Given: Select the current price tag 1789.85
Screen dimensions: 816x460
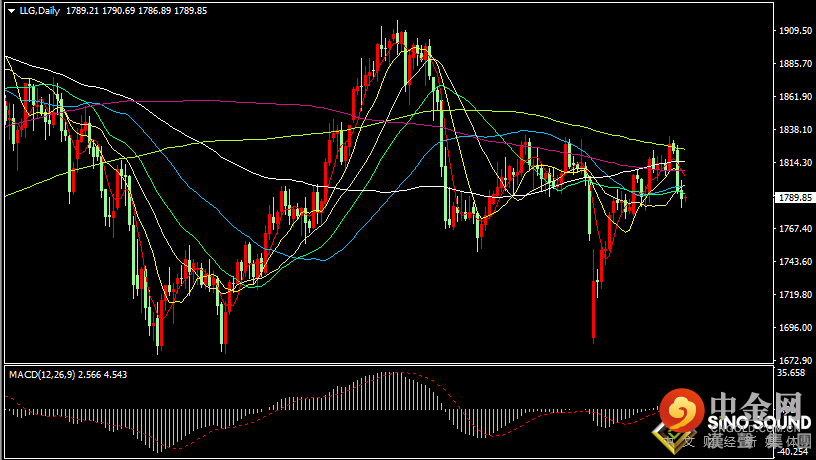Looking at the screenshot, I should click(x=793, y=198).
